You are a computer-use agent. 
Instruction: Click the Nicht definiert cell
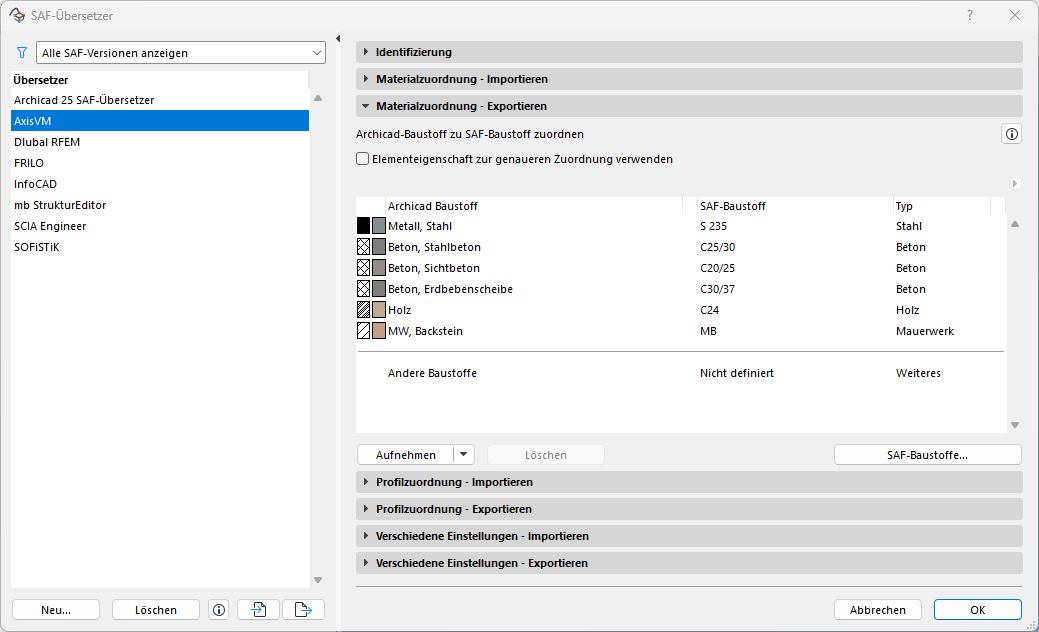pos(737,373)
